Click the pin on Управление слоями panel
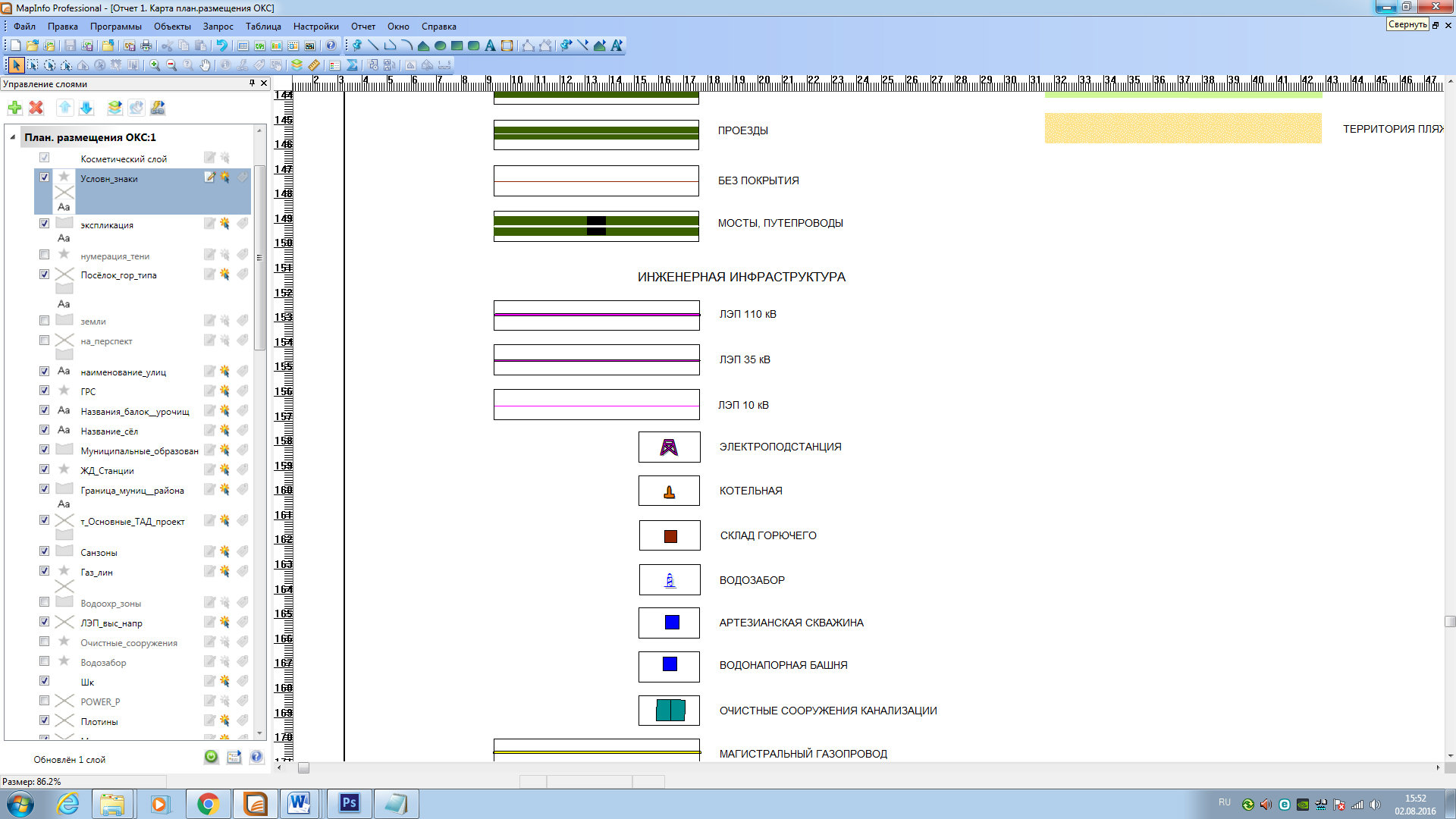1456x819 pixels. tap(252, 83)
